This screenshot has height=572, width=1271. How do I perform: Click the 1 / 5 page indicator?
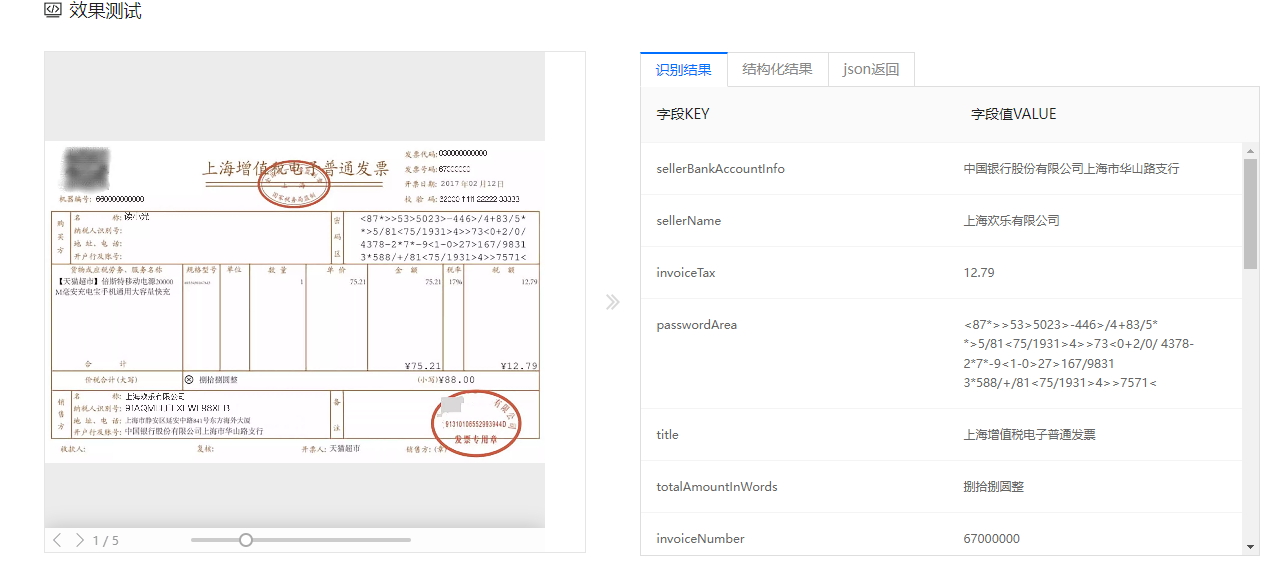pyautogui.click(x=106, y=541)
